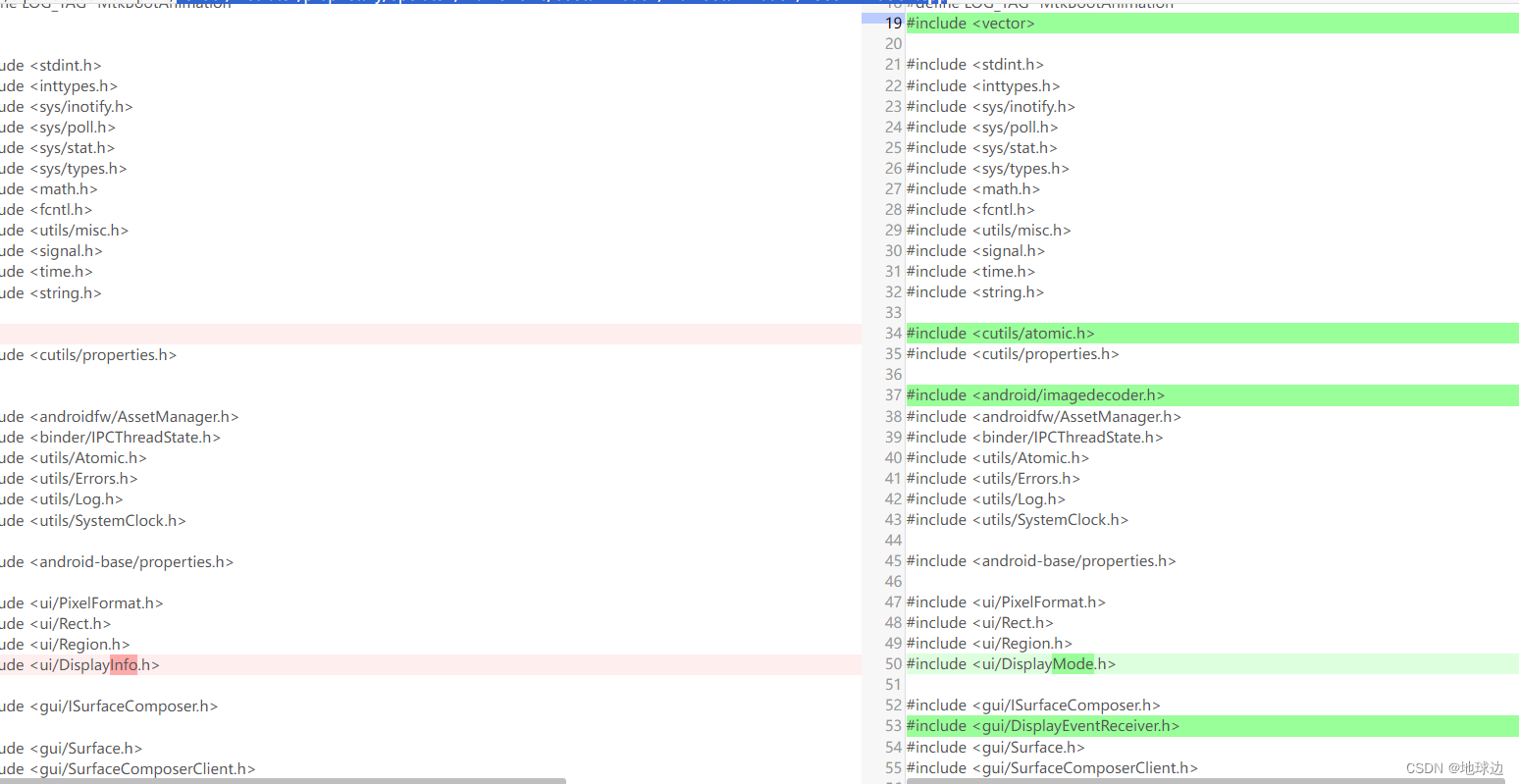Click the include signal.h line 30
Screen dimensions: 1519x784
(x=974, y=250)
